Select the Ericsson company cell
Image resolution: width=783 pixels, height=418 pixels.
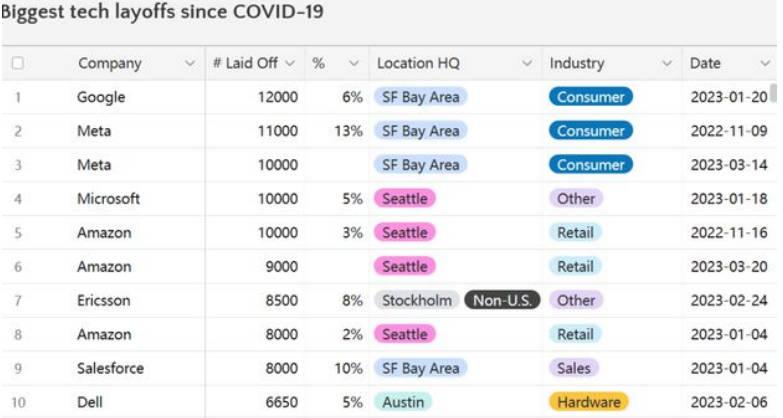[x=103, y=300]
